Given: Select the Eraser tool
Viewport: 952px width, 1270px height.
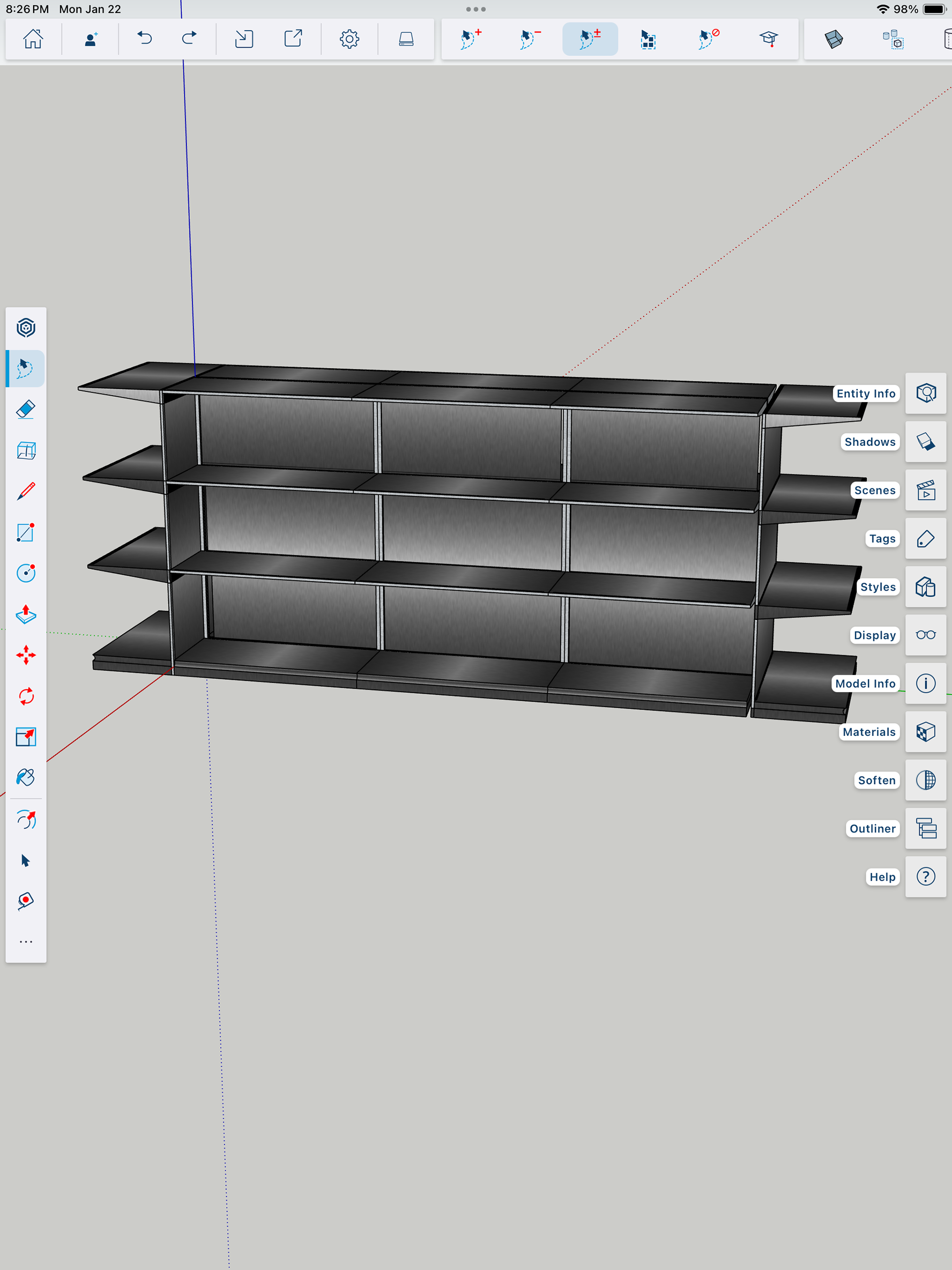Looking at the screenshot, I should pos(26,409).
